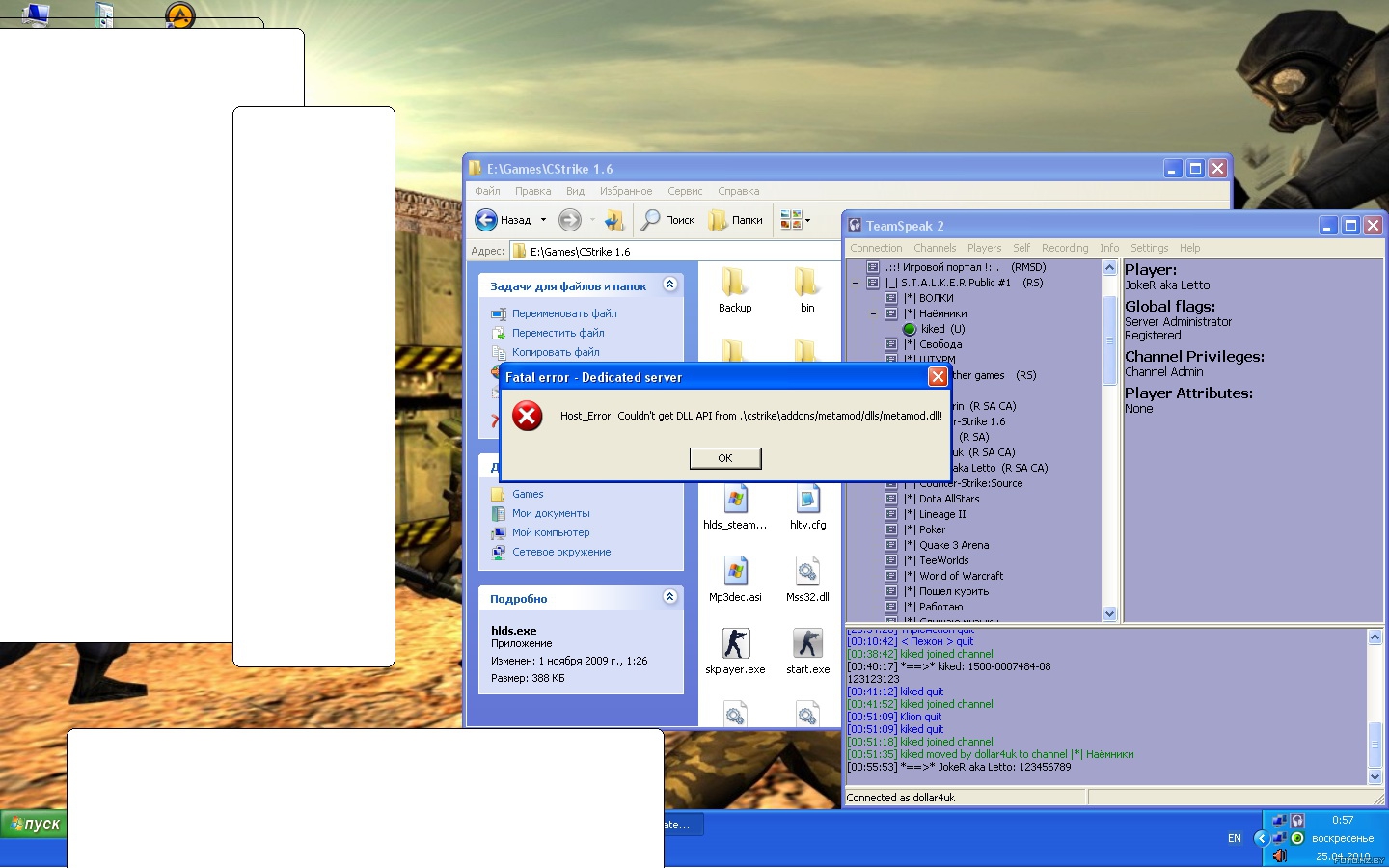The height and width of the screenshot is (868, 1389).
Task: Open TeamSpeak Recording menu
Action: pos(1065,248)
